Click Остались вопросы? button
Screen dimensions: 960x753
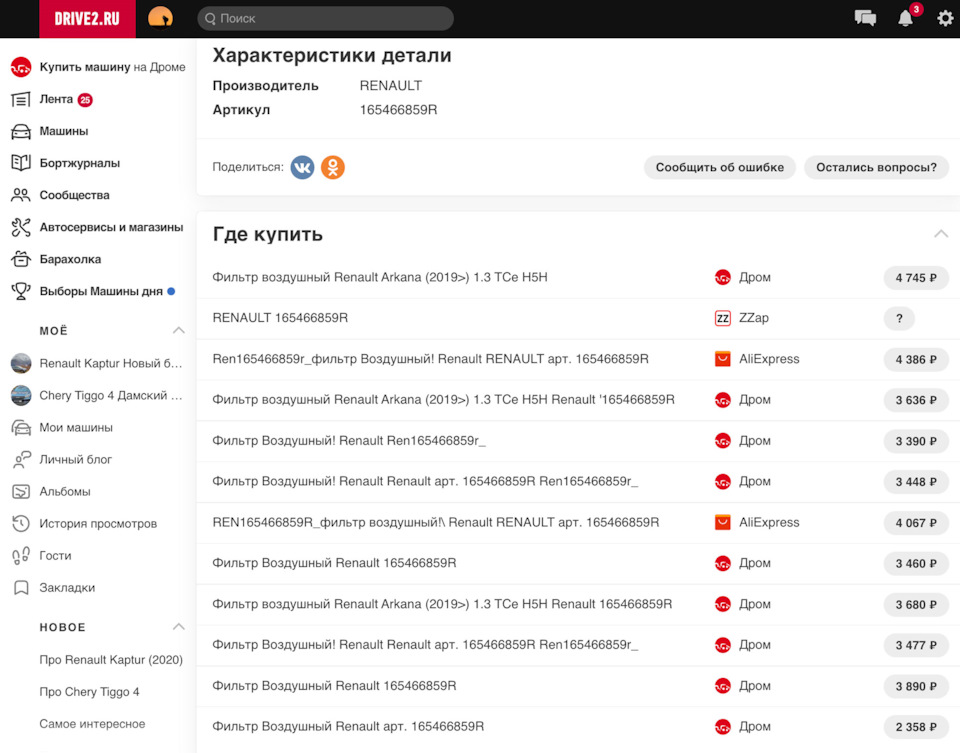tap(876, 167)
